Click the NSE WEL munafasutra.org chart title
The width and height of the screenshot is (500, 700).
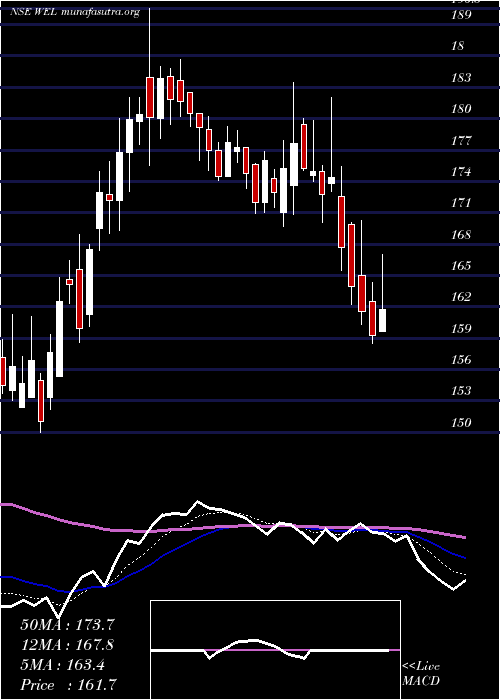[75, 12]
